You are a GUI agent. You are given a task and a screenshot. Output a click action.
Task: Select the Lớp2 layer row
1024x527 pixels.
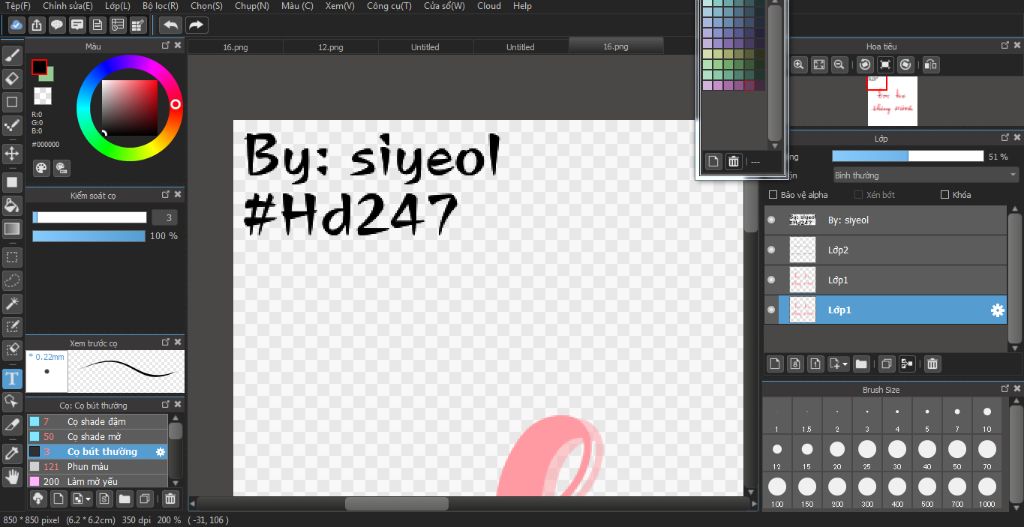coord(886,250)
